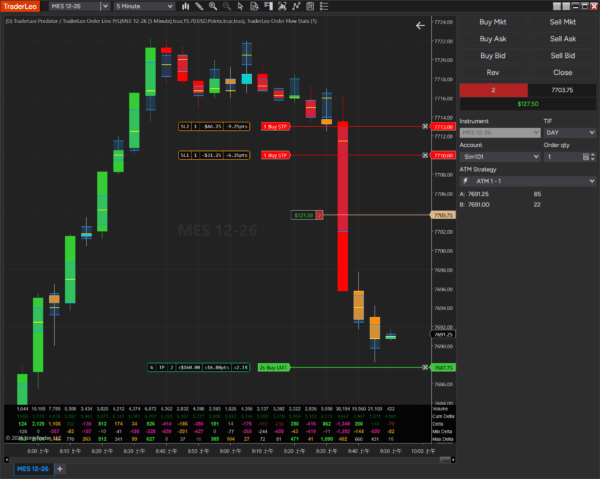Click the left arrow on the chart
This screenshot has height=479, width=600.
click(x=420, y=26)
